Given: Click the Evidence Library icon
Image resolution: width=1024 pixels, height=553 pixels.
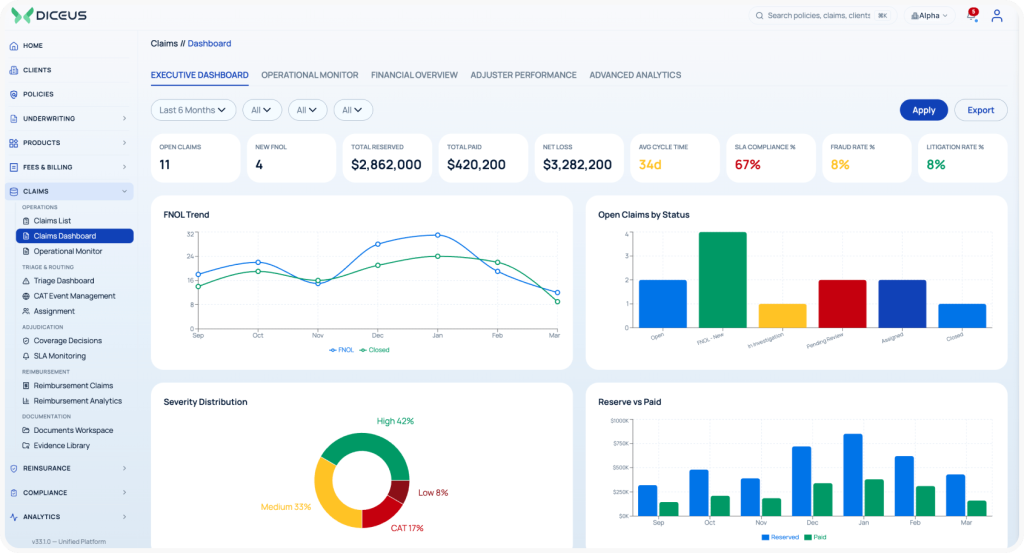Looking at the screenshot, I should pos(26,445).
